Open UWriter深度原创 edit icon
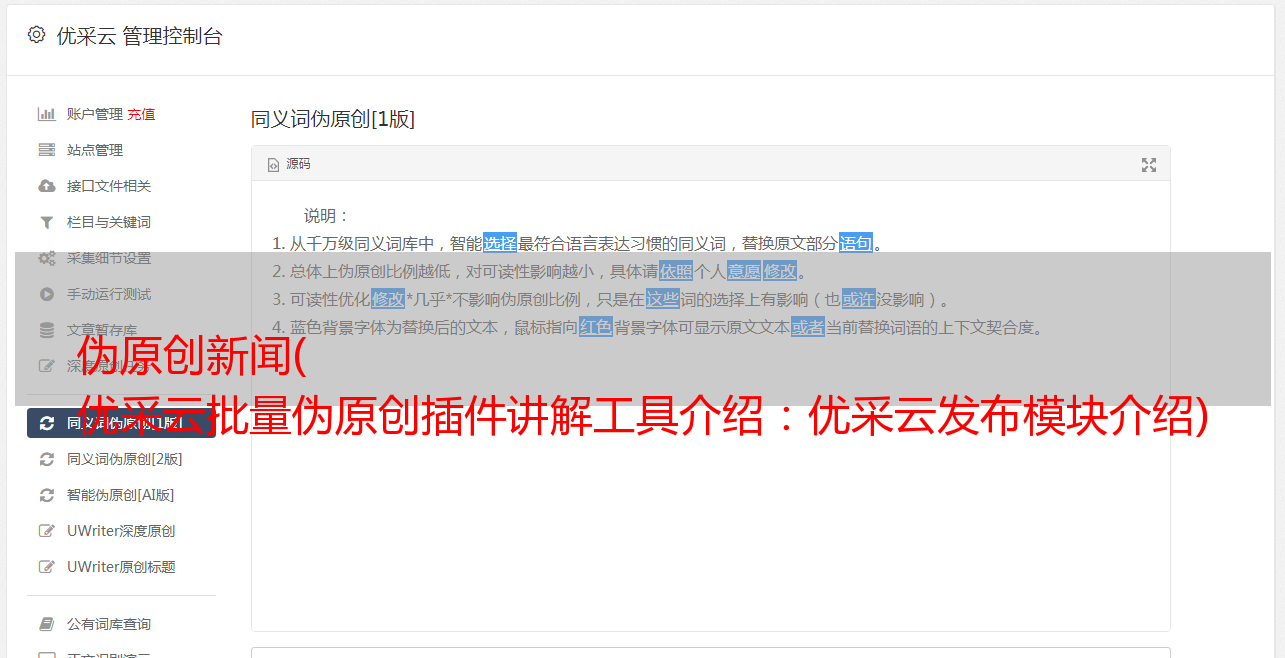 coord(46,531)
